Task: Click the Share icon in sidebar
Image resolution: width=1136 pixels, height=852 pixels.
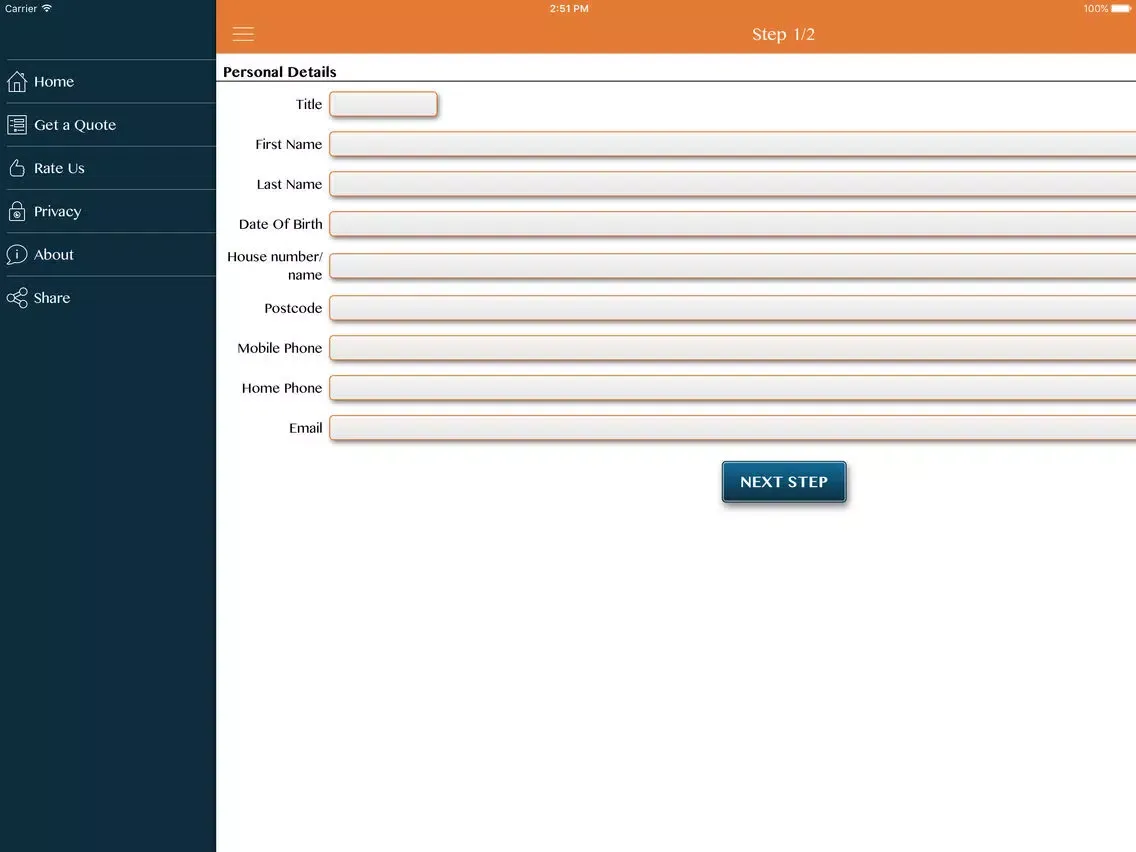Action: pyautogui.click(x=17, y=298)
